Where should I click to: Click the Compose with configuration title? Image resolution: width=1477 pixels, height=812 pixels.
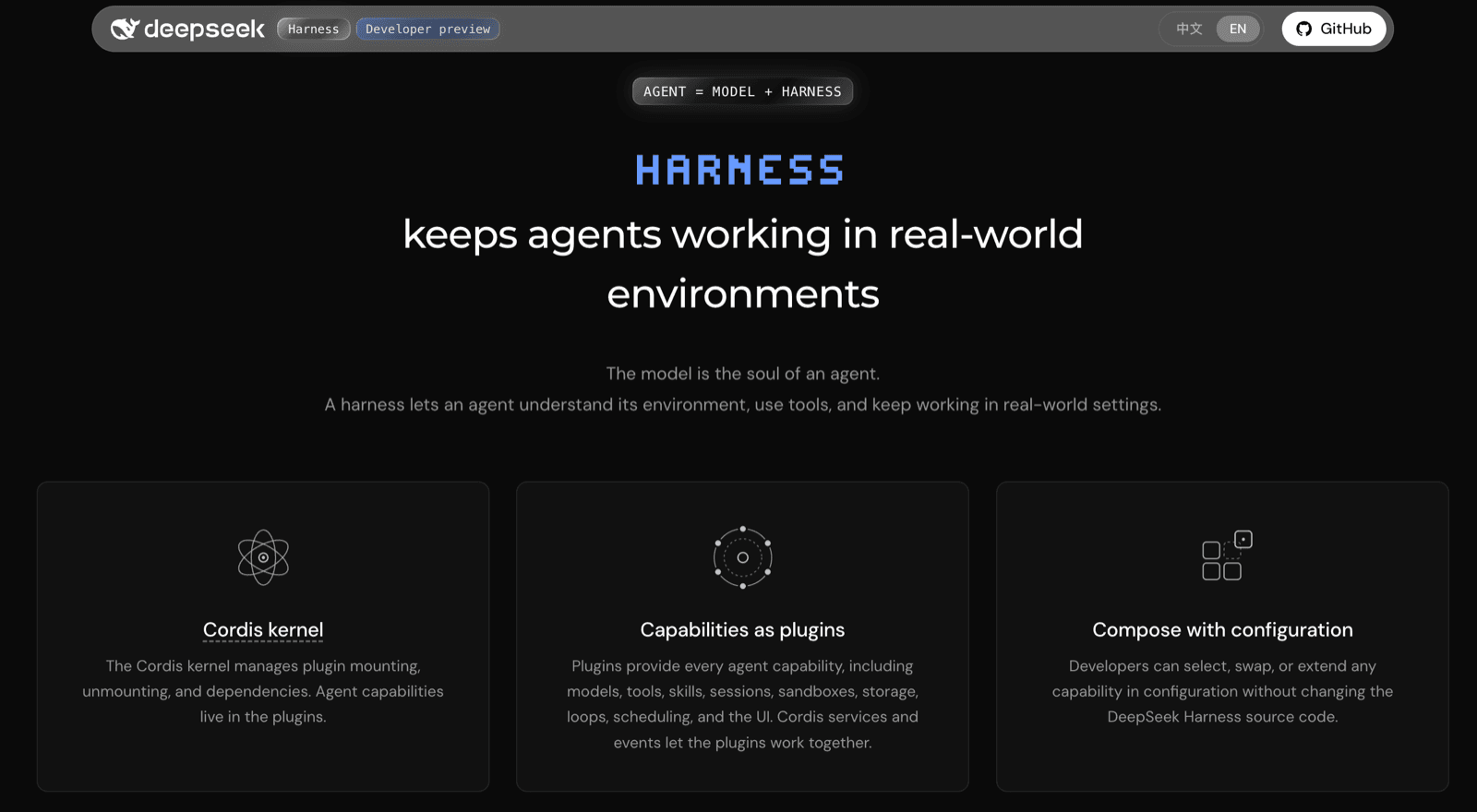tap(1222, 630)
